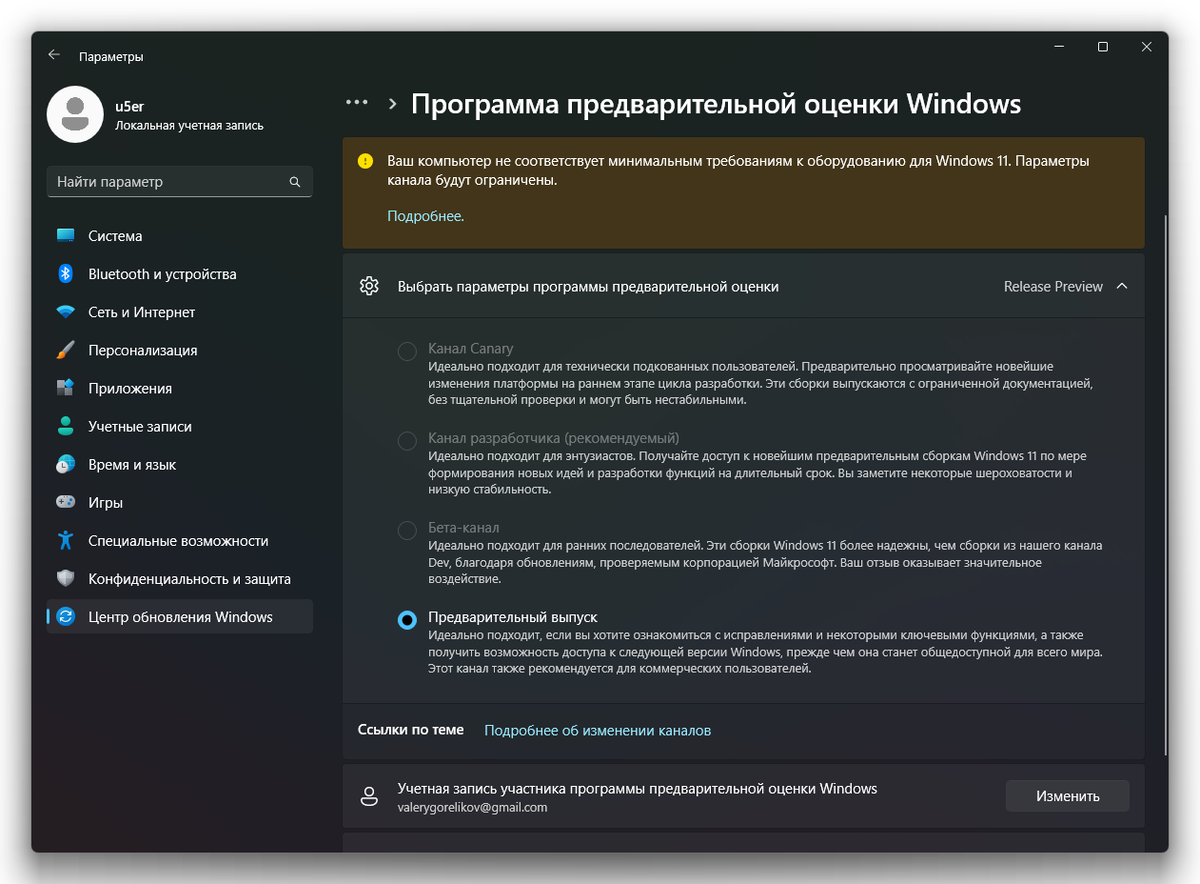Click the Параметры window title
1200x884 pixels.
[x=111, y=56]
